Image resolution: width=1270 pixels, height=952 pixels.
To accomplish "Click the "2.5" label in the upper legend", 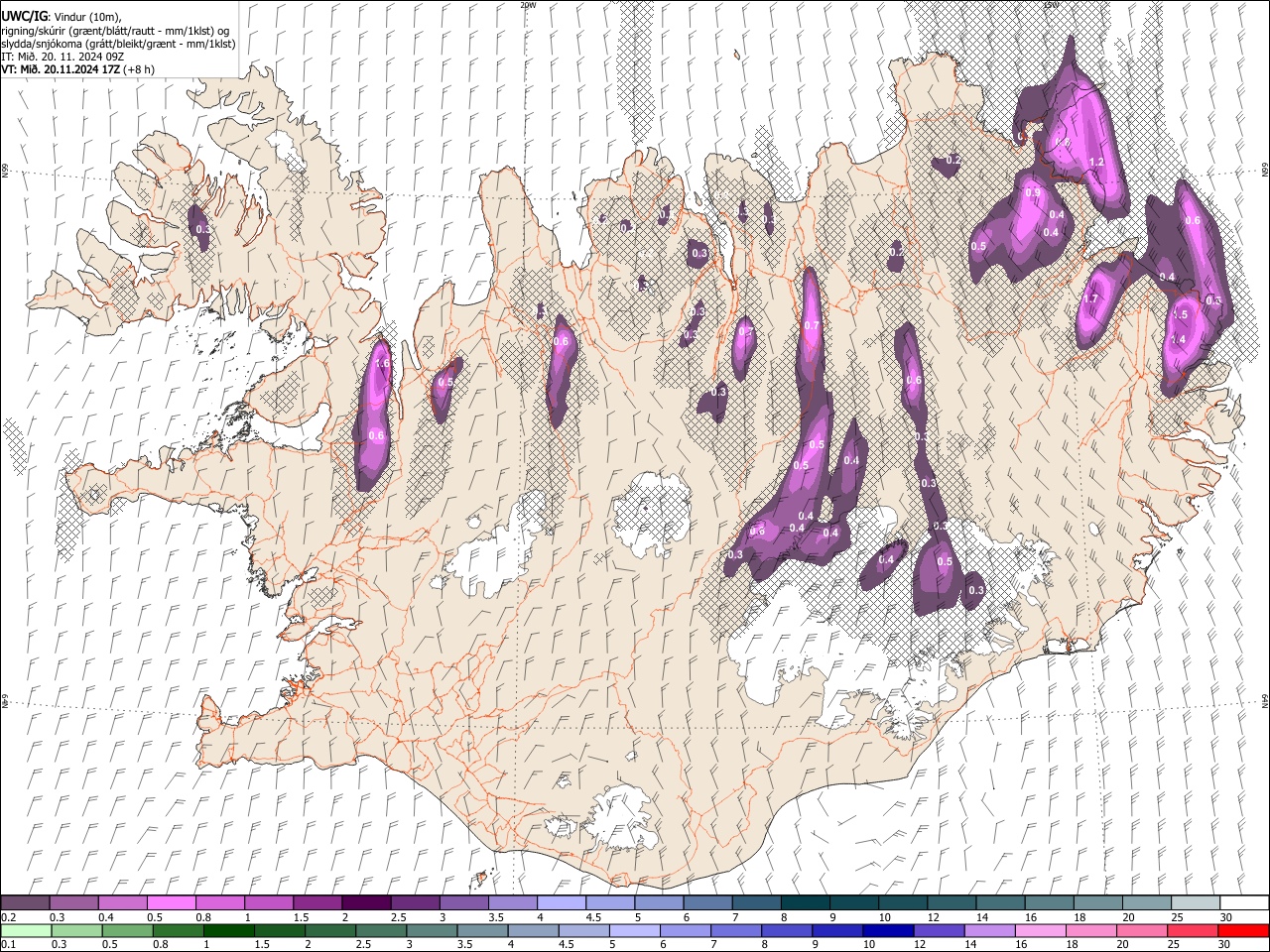I will [398, 917].
